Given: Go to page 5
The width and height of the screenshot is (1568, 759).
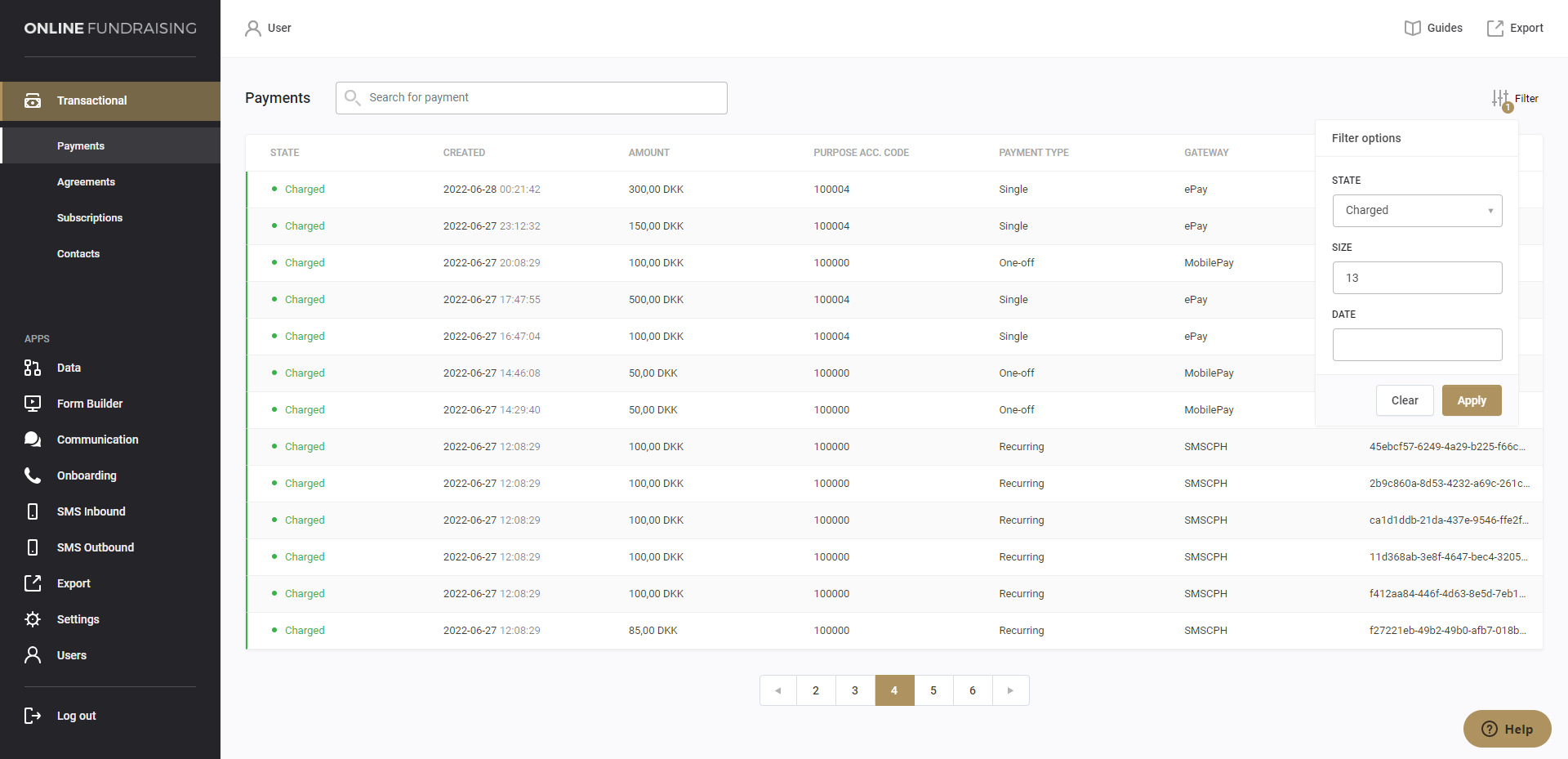Looking at the screenshot, I should click(x=933, y=690).
